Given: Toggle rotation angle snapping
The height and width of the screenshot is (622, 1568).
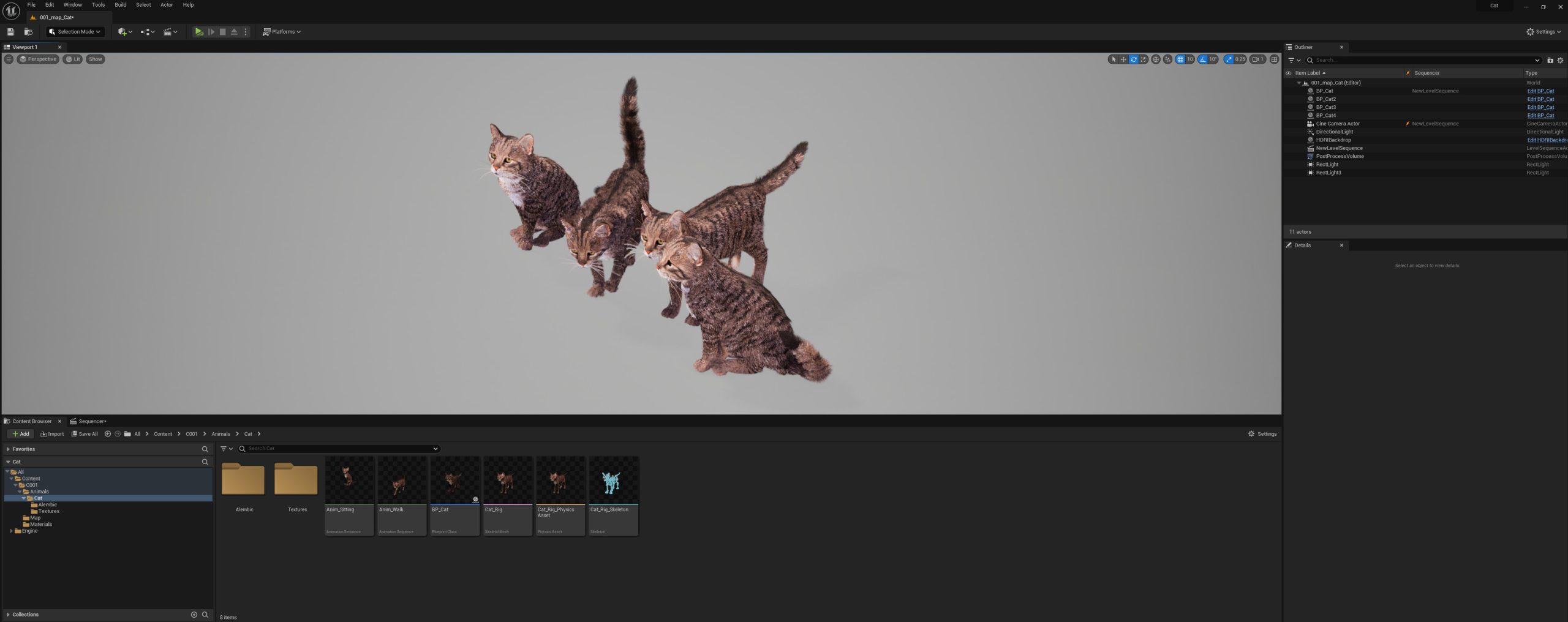Looking at the screenshot, I should [x=1203, y=59].
